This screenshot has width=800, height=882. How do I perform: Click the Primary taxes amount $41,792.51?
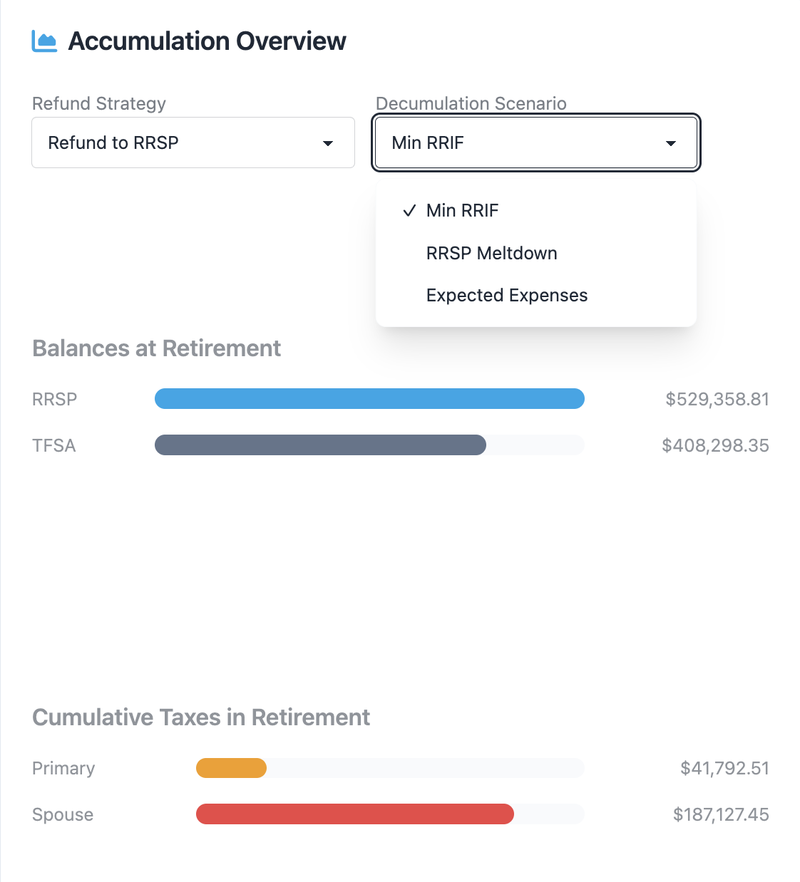(x=724, y=768)
